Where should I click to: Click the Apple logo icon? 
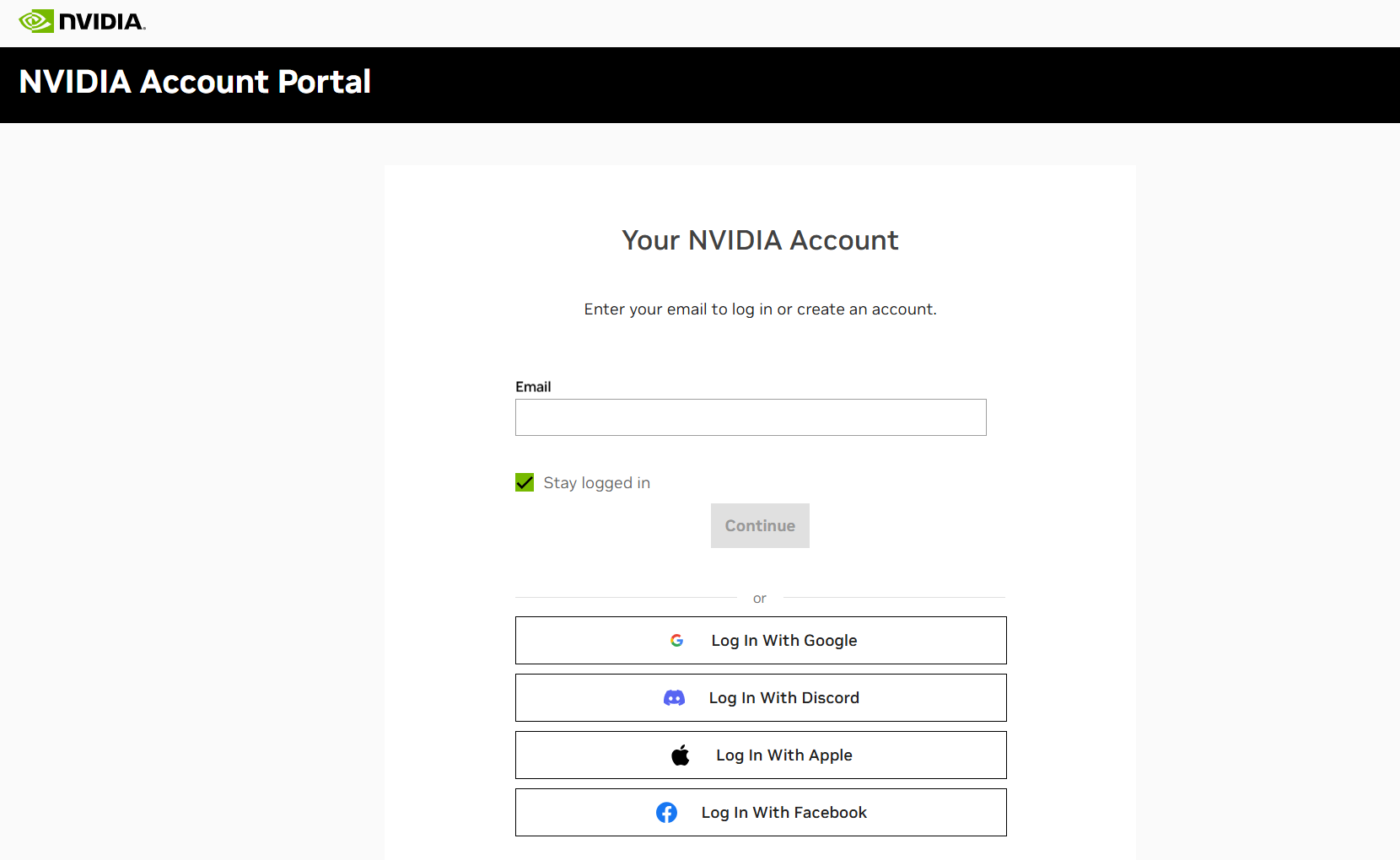tap(681, 755)
